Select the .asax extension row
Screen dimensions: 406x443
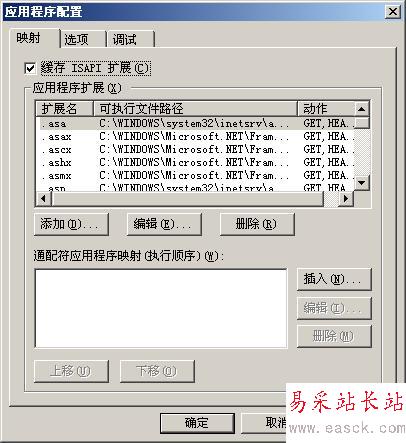point(195,137)
